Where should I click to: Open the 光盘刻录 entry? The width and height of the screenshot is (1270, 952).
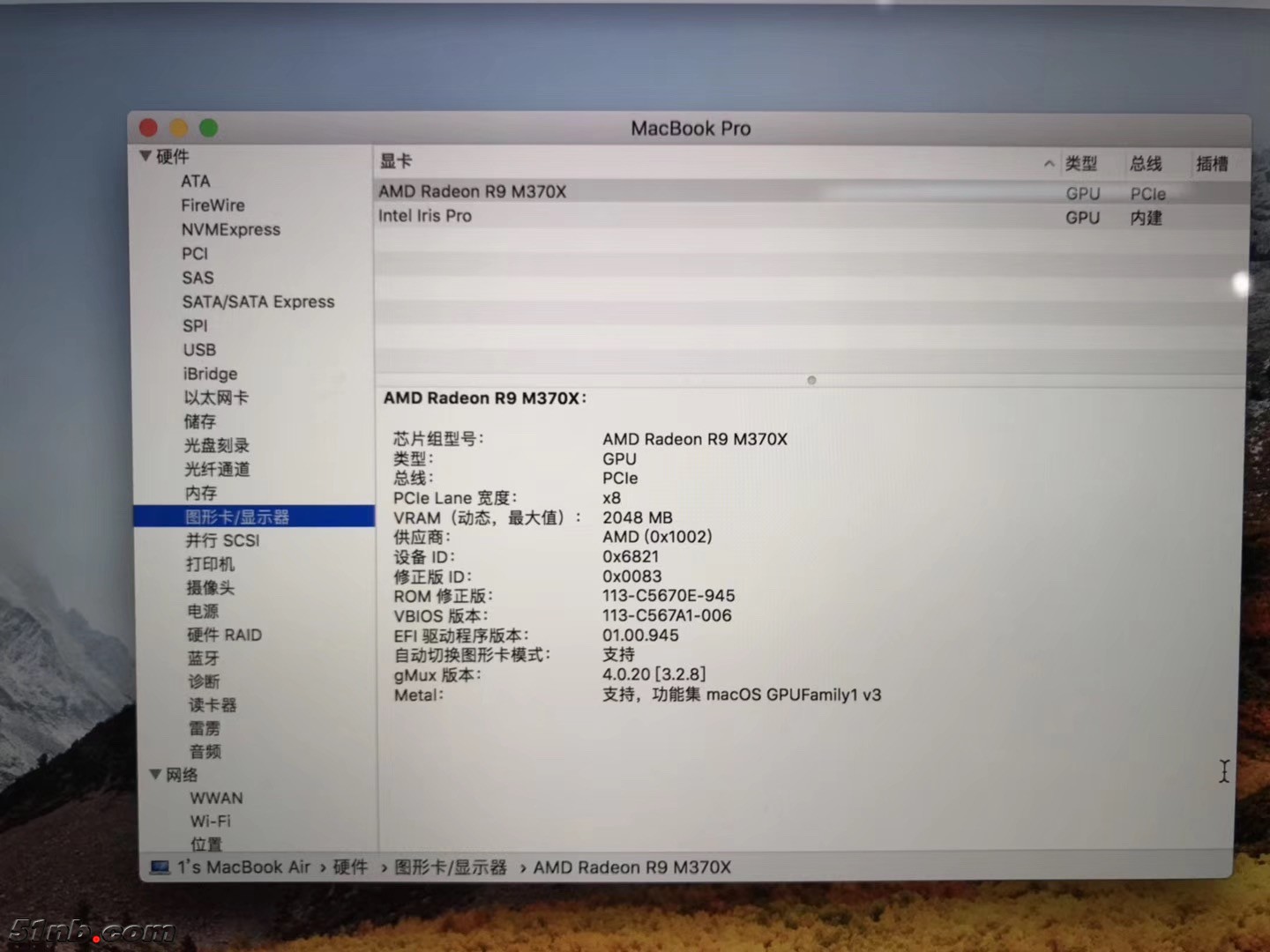tap(217, 445)
